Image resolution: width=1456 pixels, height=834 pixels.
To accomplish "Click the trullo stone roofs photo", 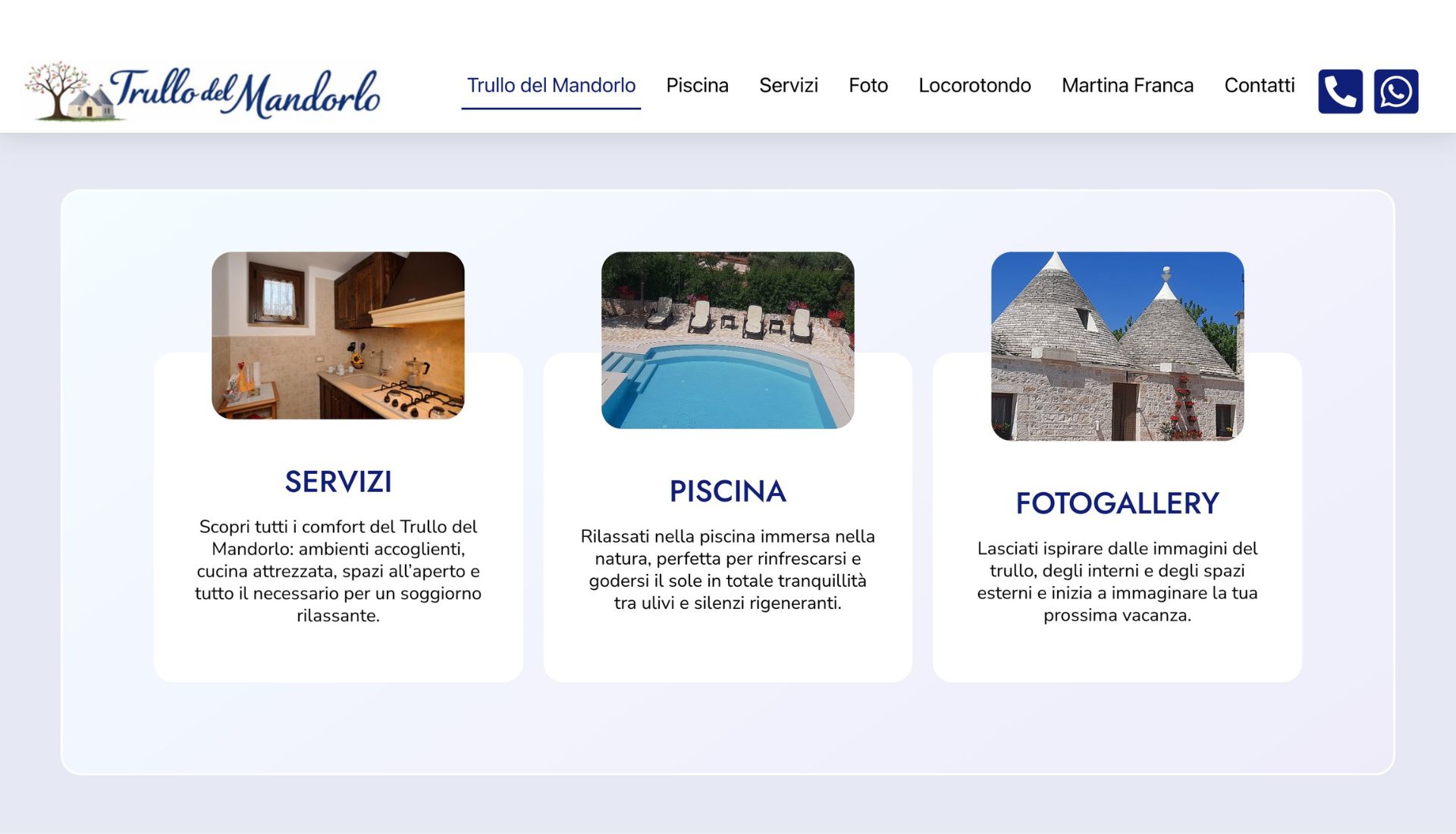I will [1117, 346].
